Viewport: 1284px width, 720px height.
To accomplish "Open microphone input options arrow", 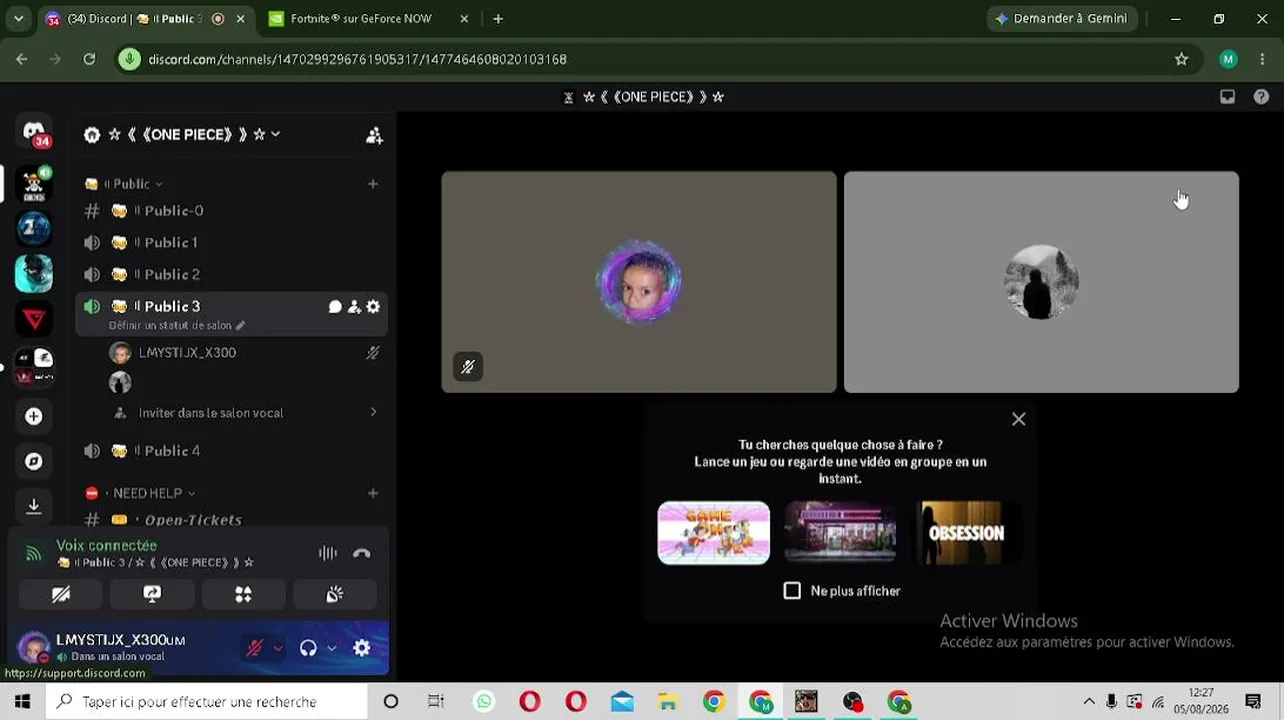I will coord(278,648).
